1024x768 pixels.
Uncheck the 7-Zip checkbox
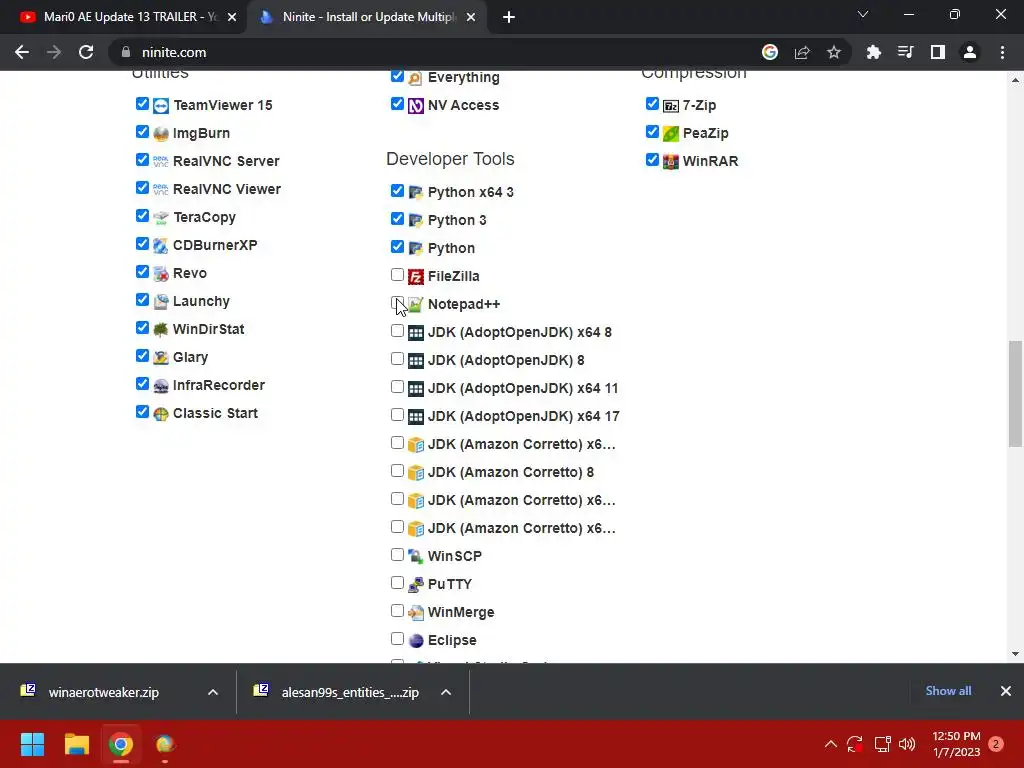[x=652, y=104]
